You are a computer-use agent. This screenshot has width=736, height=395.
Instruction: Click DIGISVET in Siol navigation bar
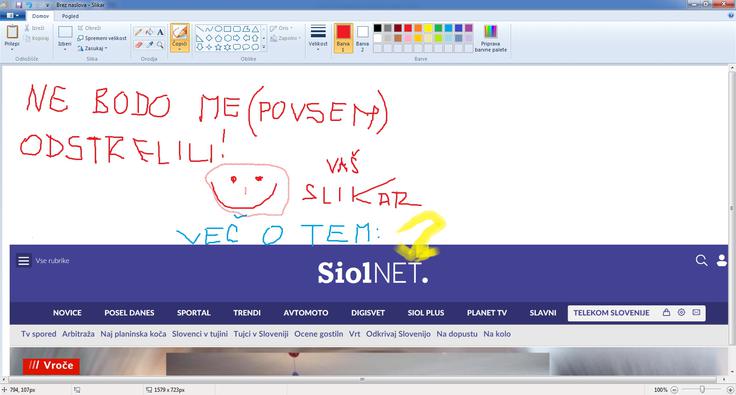(x=368, y=313)
